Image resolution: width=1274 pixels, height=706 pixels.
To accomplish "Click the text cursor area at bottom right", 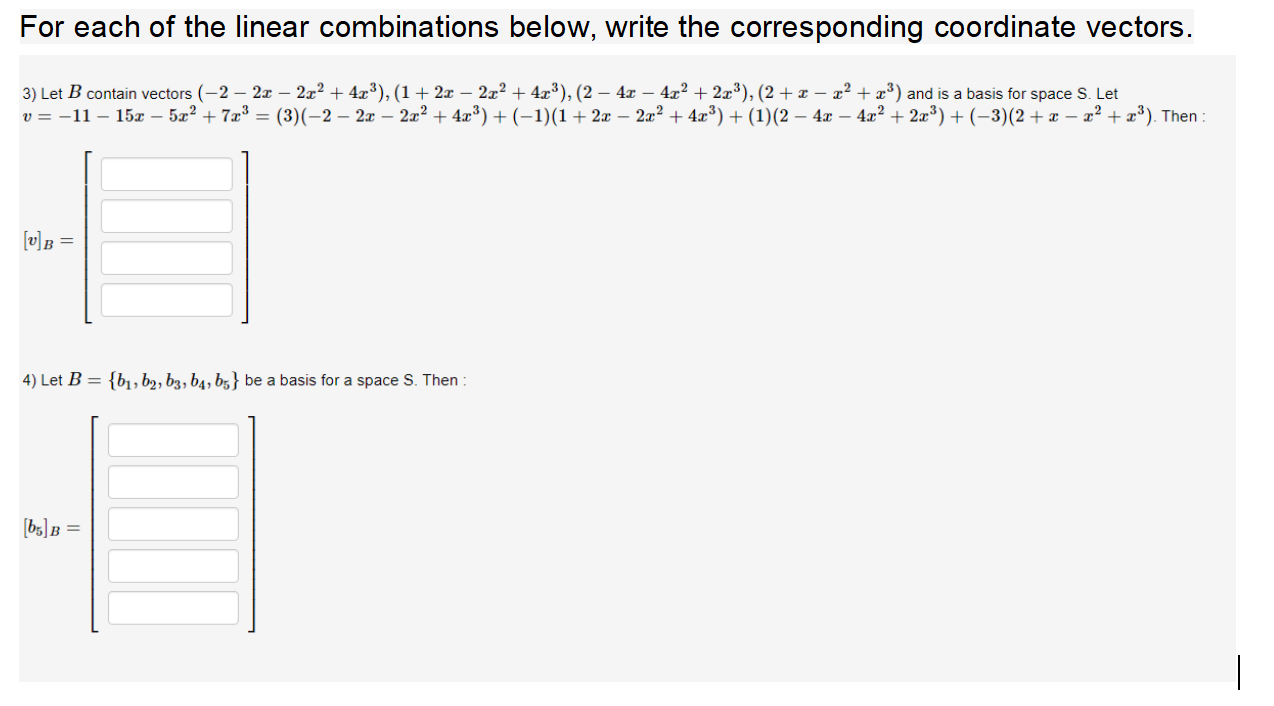I will 1239,672.
